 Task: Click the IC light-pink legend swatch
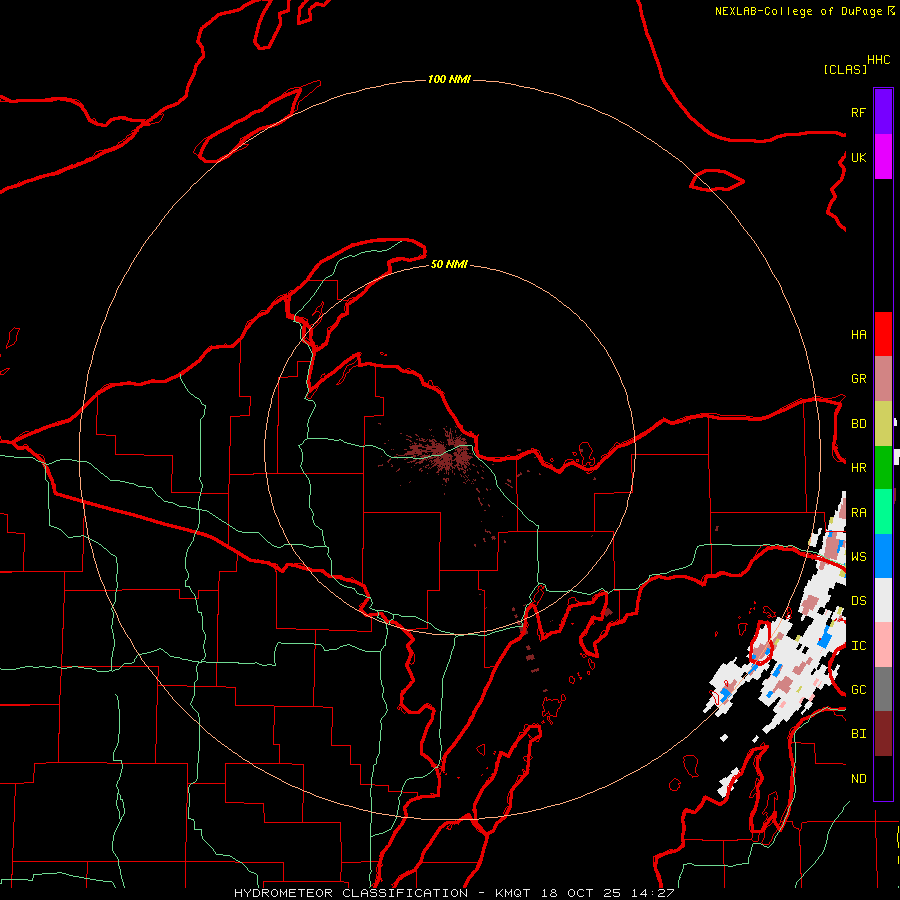point(883,645)
